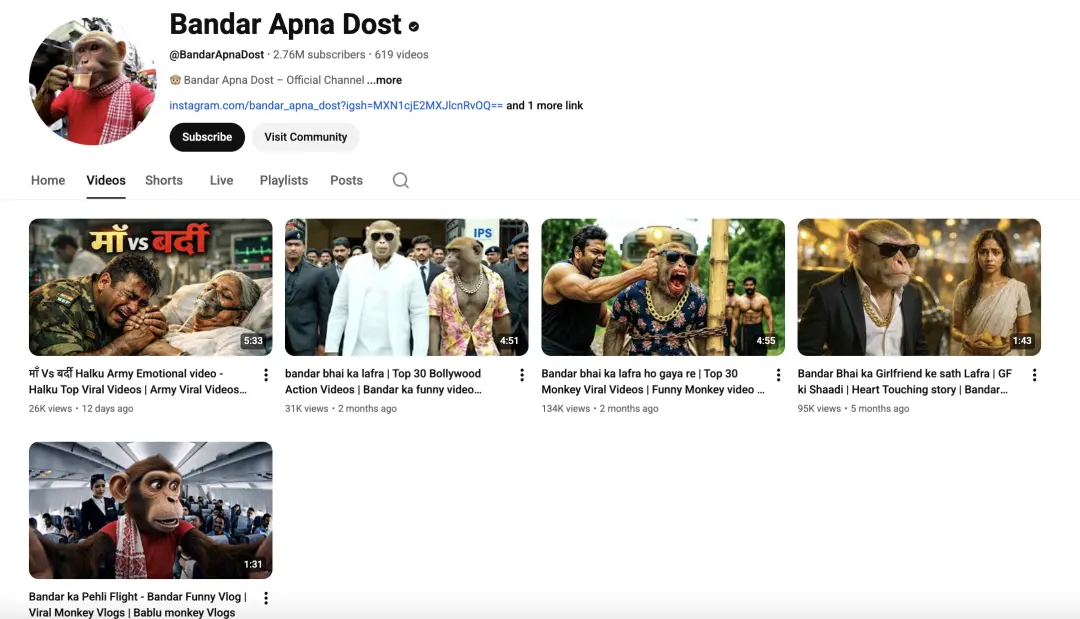Screen dimensions: 1080x619
Task: Switch to the Shorts tab
Action: [x=164, y=180]
